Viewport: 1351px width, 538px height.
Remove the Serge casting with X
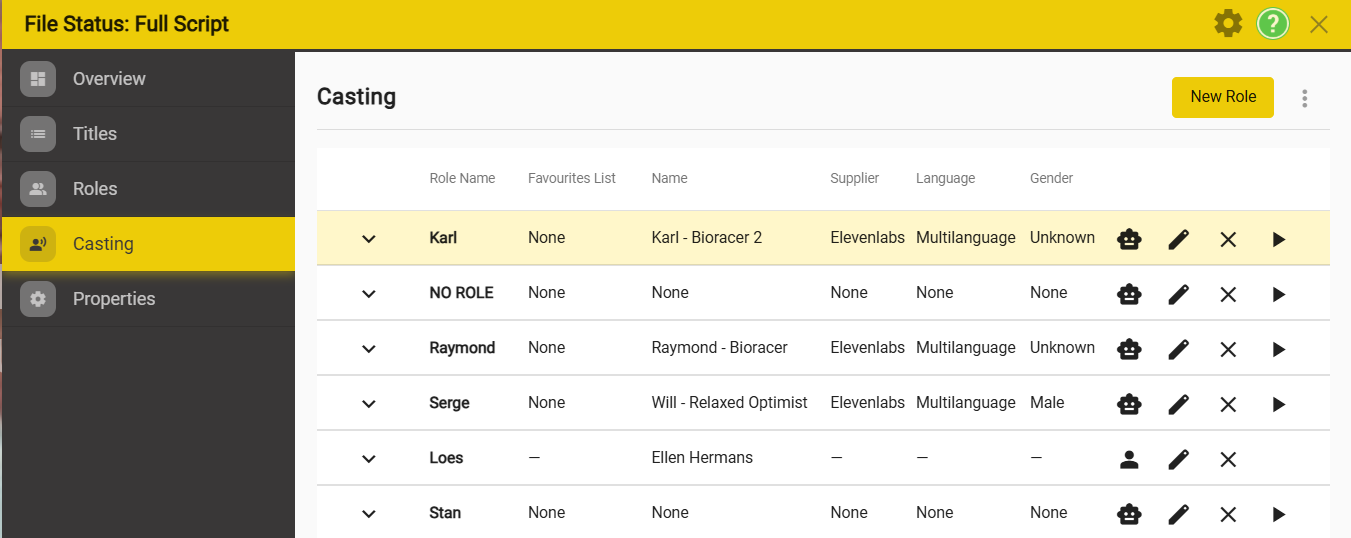pos(1229,404)
